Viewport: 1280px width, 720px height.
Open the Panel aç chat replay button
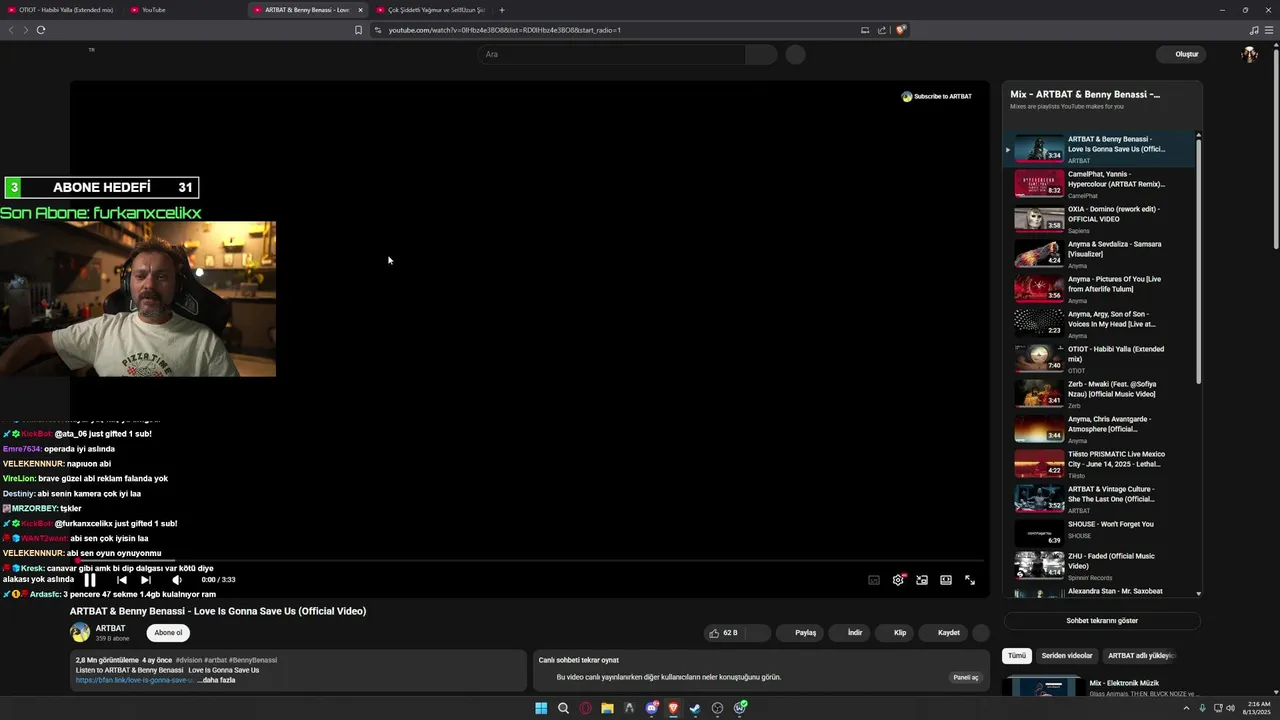966,677
